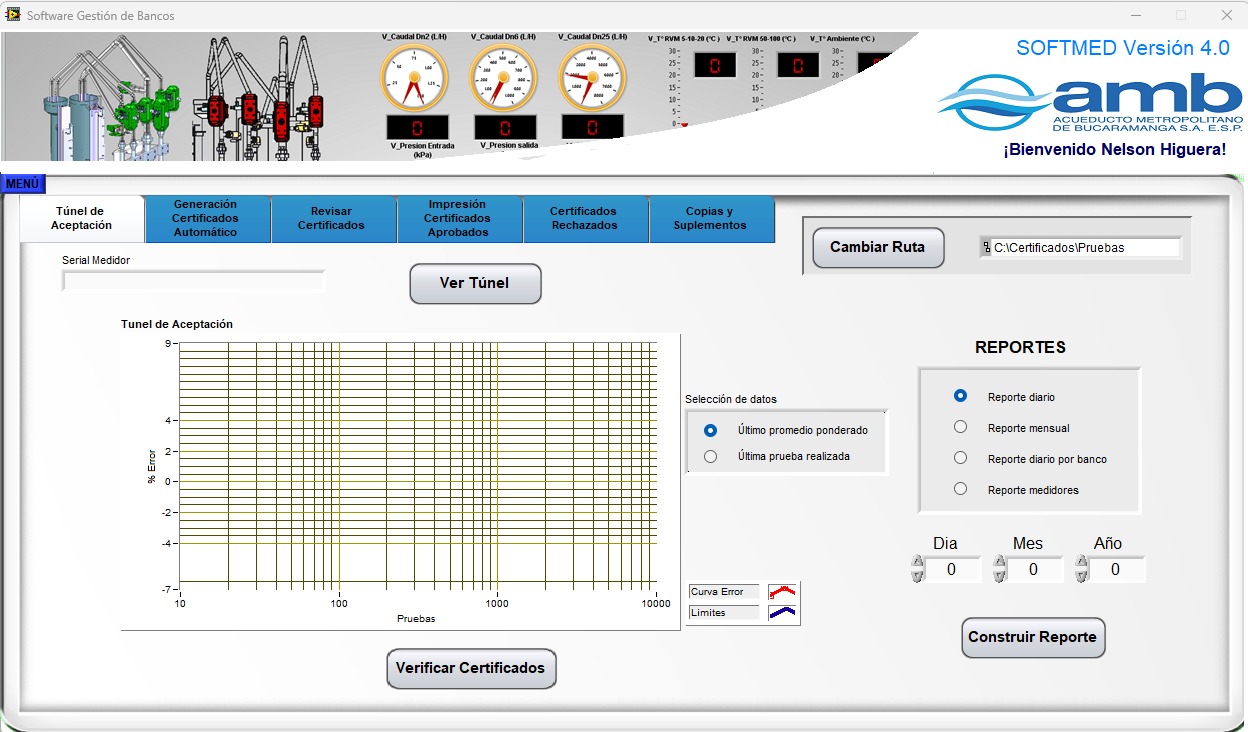Click the Ver Túnel button
The height and width of the screenshot is (732, 1248).
click(475, 283)
